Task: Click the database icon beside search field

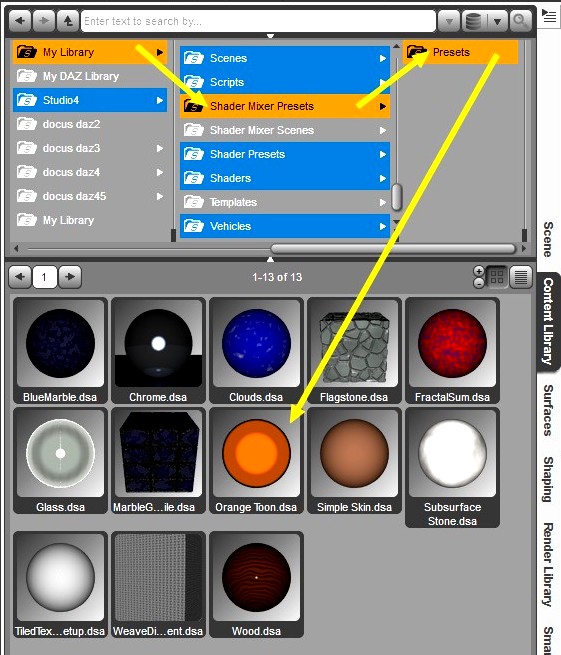Action: coord(473,20)
